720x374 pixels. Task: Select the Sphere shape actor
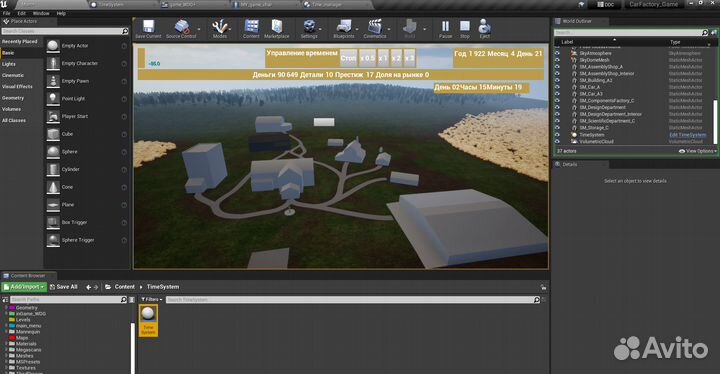[x=86, y=152]
